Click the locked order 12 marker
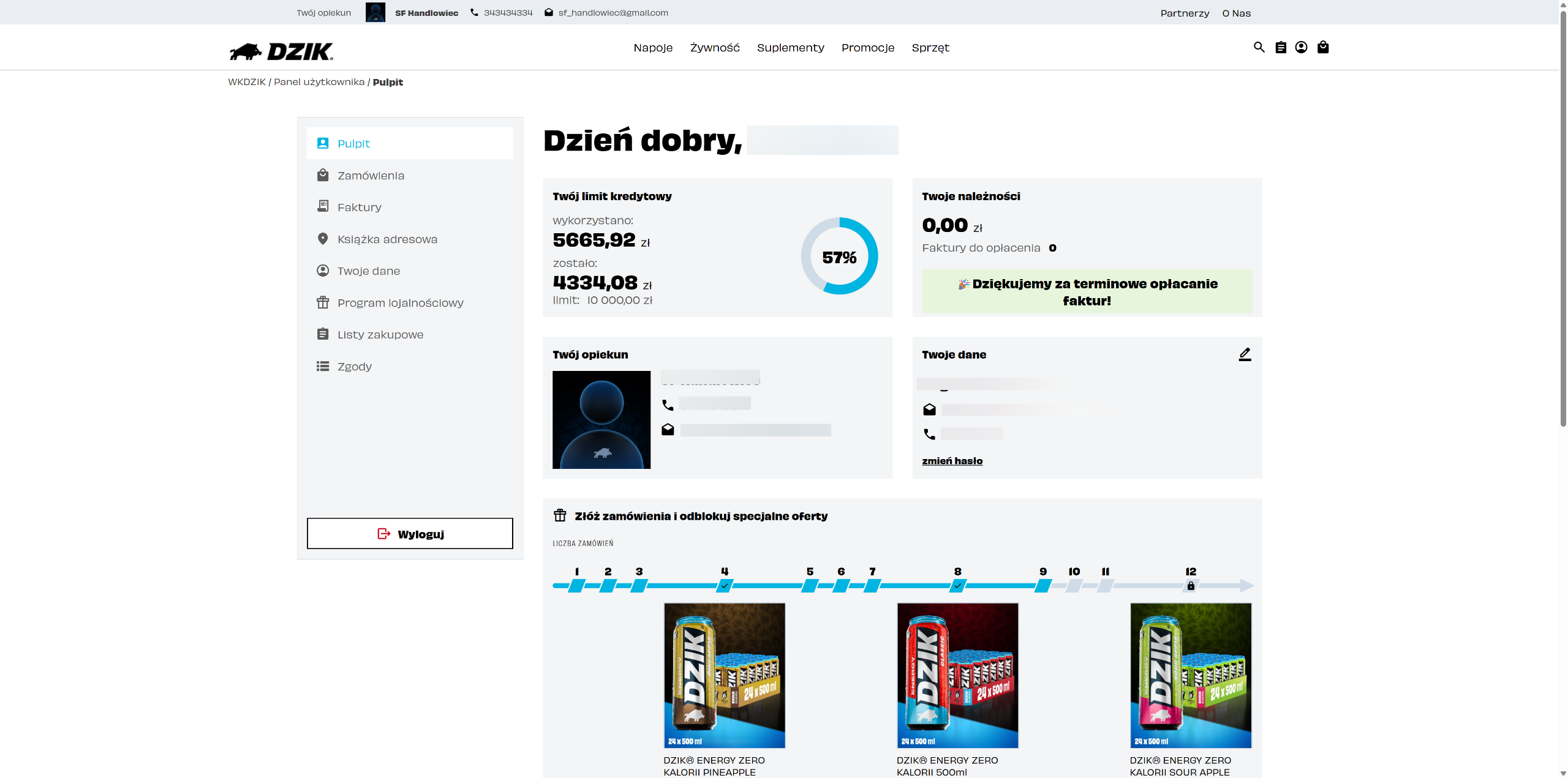The width and height of the screenshot is (1568, 778). coord(1190,586)
